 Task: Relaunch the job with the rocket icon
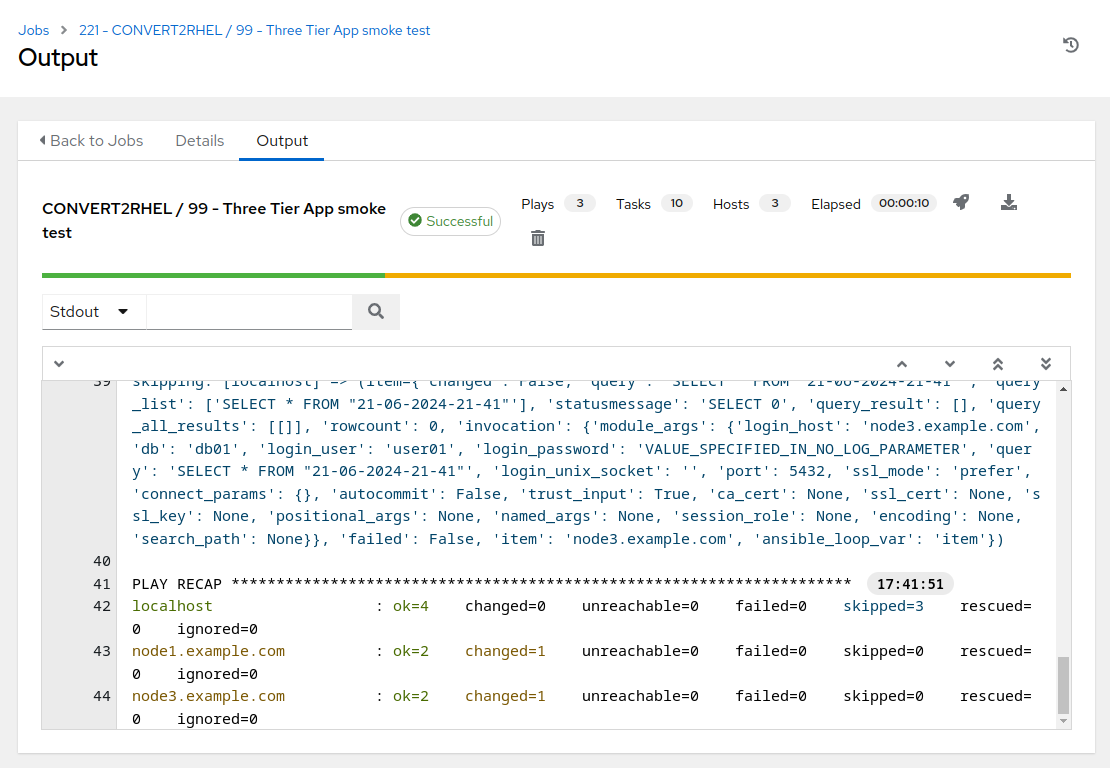point(961,202)
